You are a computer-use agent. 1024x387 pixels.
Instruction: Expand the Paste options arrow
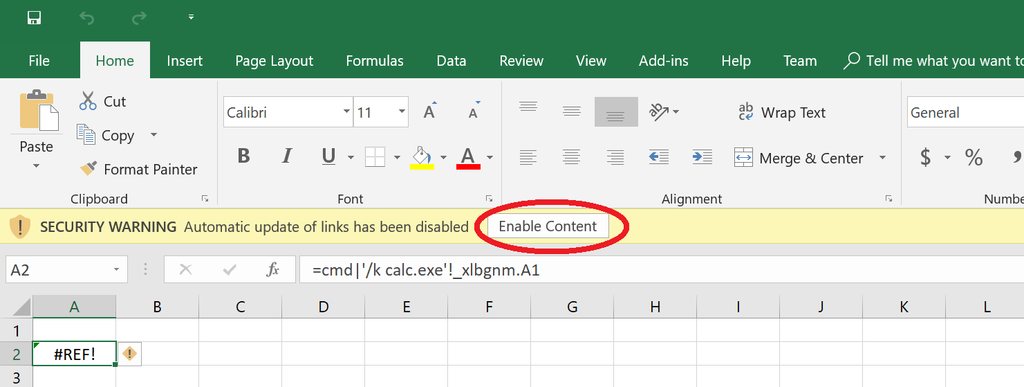(x=36, y=166)
